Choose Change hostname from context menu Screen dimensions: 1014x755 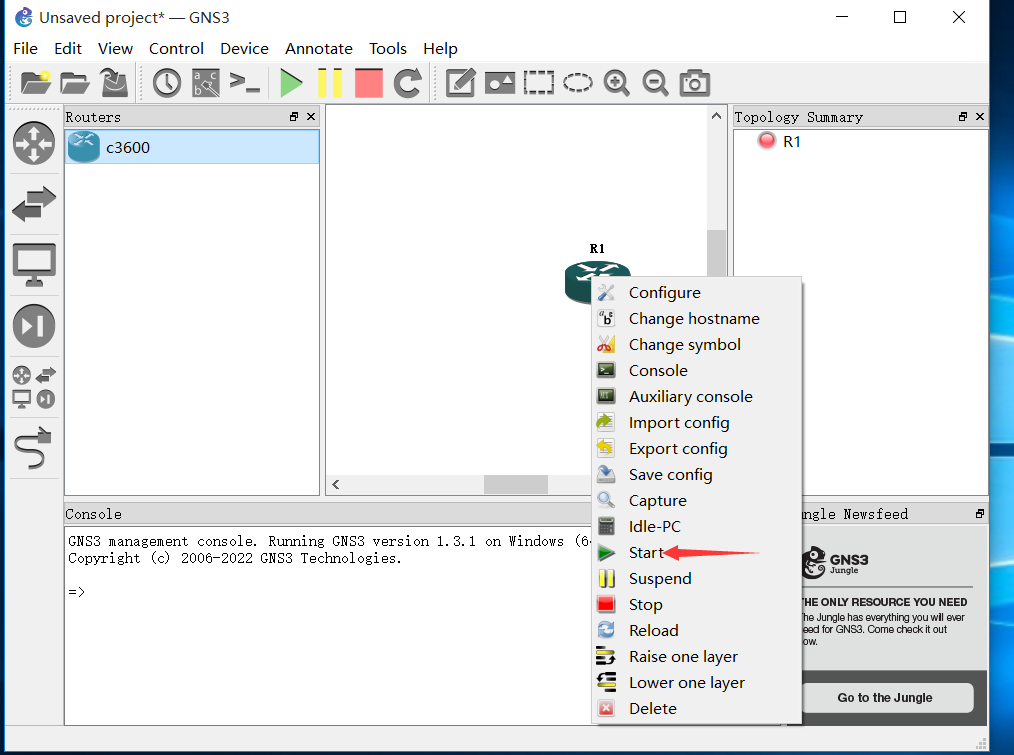click(x=696, y=318)
